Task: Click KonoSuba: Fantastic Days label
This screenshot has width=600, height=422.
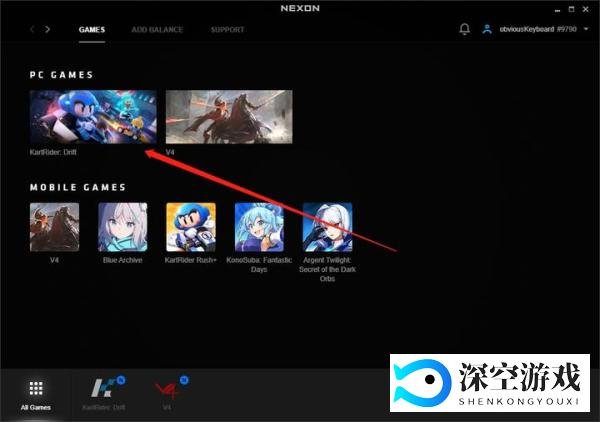Action: (259, 265)
